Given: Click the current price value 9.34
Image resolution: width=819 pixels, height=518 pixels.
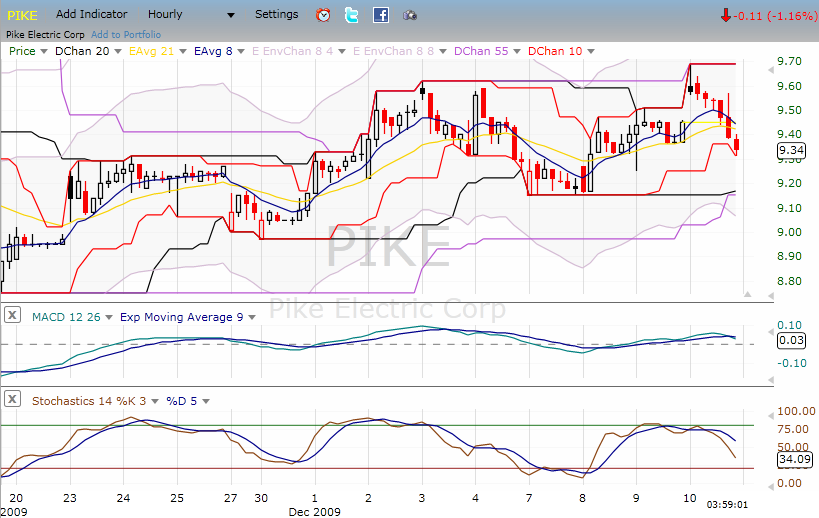Looking at the screenshot, I should [x=791, y=150].
